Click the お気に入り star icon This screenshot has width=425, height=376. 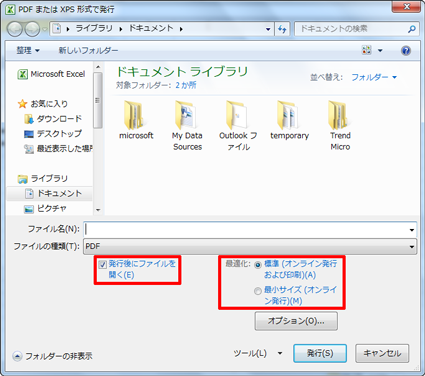pyautogui.click(x=22, y=104)
